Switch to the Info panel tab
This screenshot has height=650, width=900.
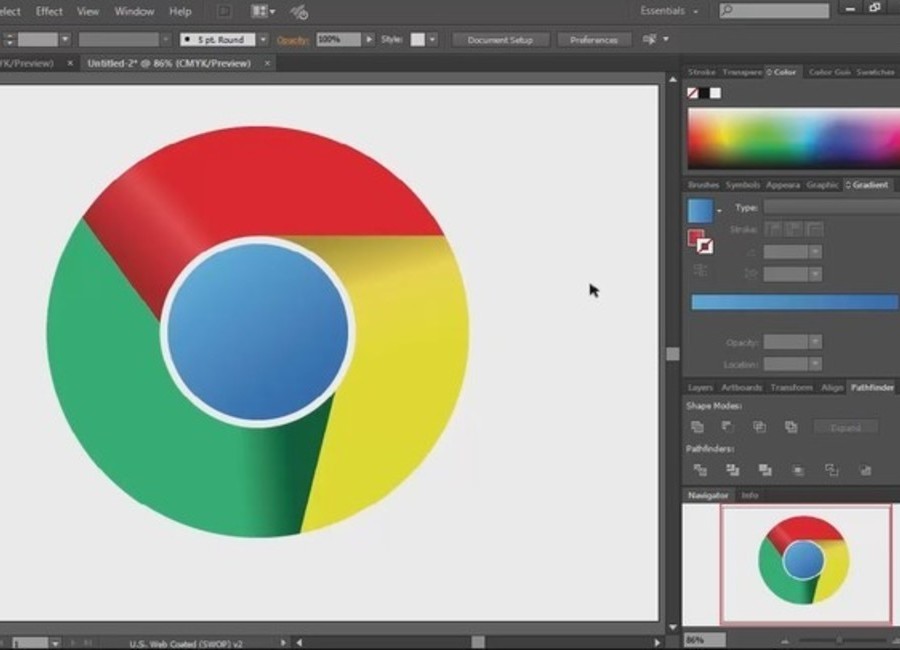pyautogui.click(x=750, y=495)
